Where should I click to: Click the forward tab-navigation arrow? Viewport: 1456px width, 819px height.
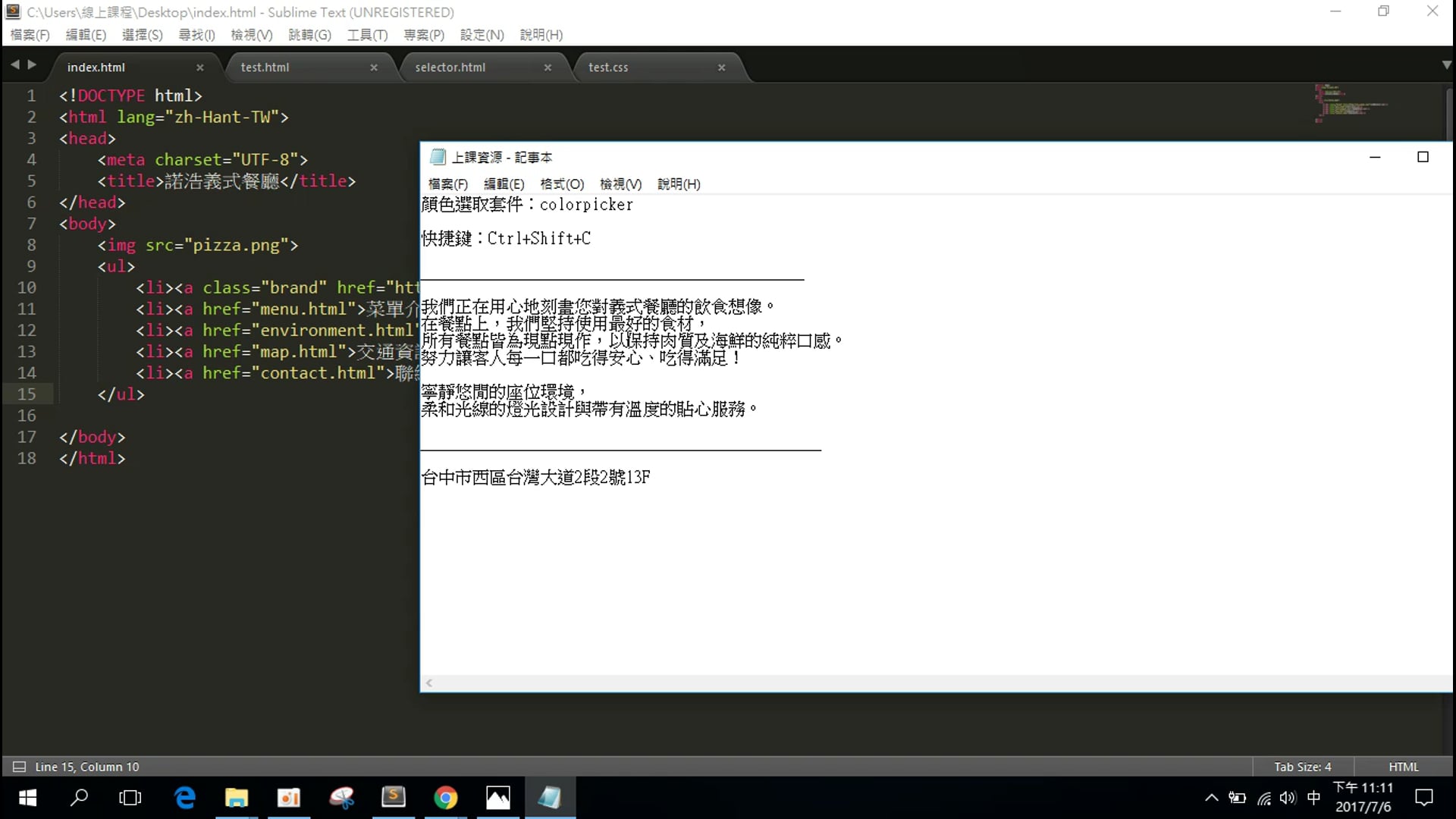pos(32,64)
